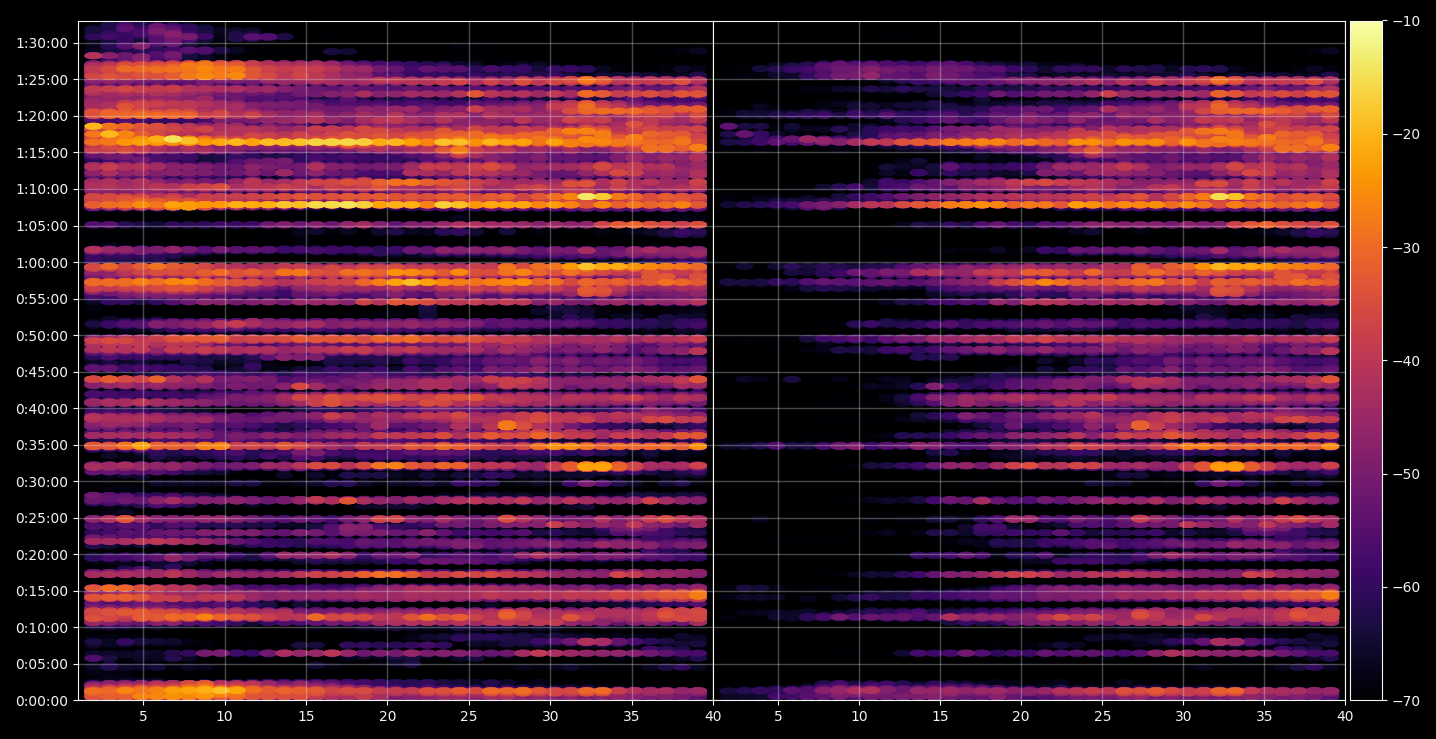Click x-axis label 20 under right heatmap
1436x739 pixels.
pos(1021,717)
